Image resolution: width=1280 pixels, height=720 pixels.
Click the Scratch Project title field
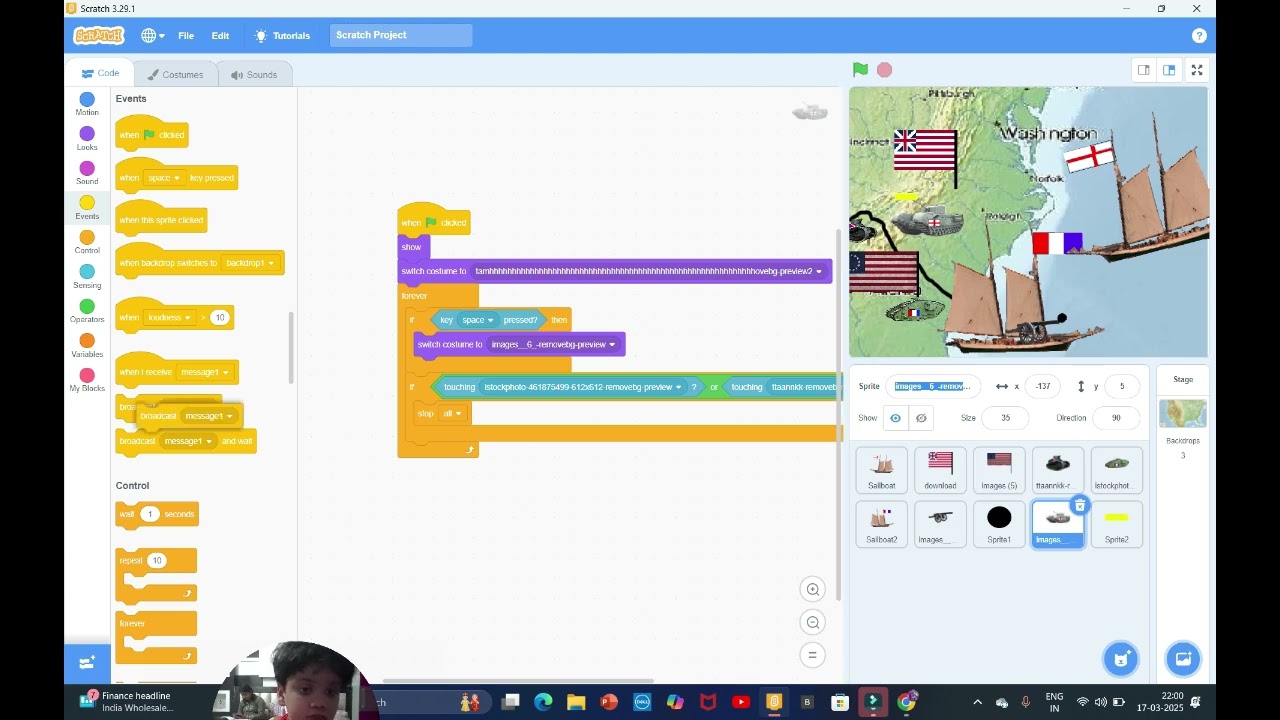401,35
